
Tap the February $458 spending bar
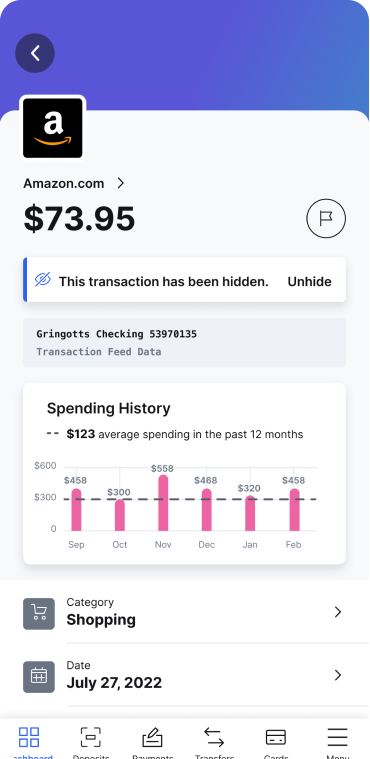tap(294, 510)
